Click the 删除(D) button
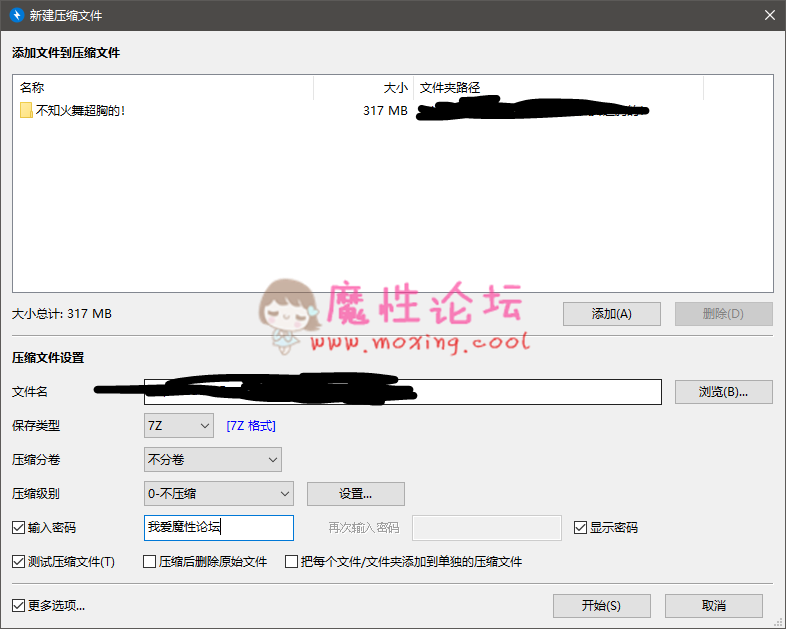Viewport: 786px width, 629px height. click(x=723, y=314)
